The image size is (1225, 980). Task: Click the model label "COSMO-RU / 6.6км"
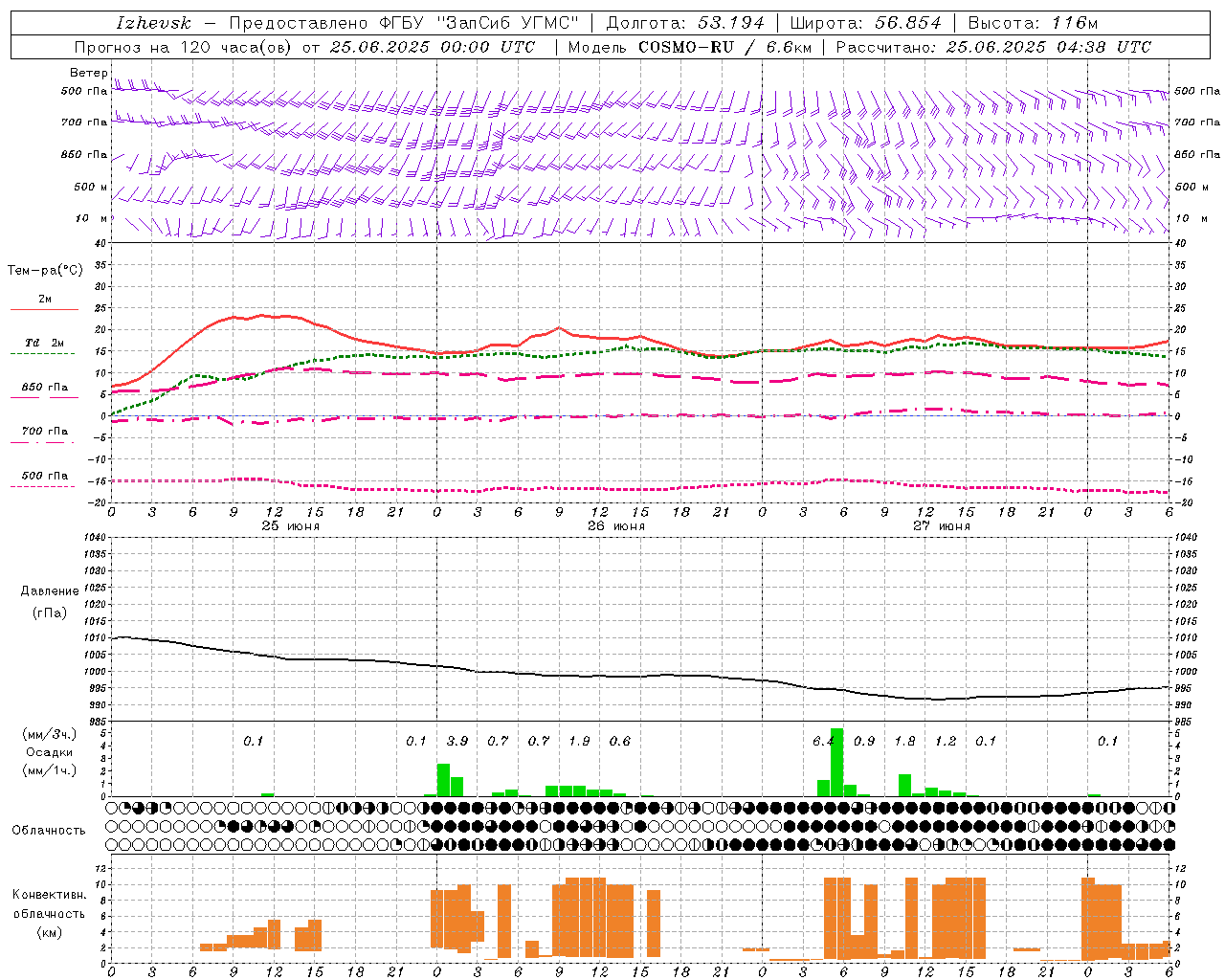point(724,47)
